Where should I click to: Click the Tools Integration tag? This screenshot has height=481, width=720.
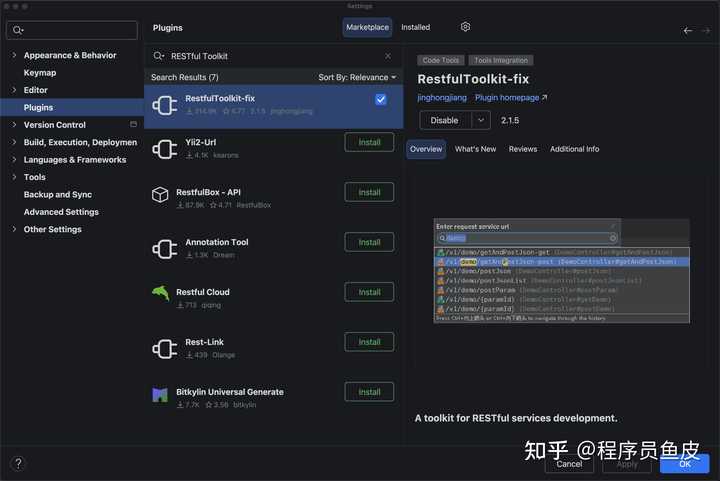501,60
